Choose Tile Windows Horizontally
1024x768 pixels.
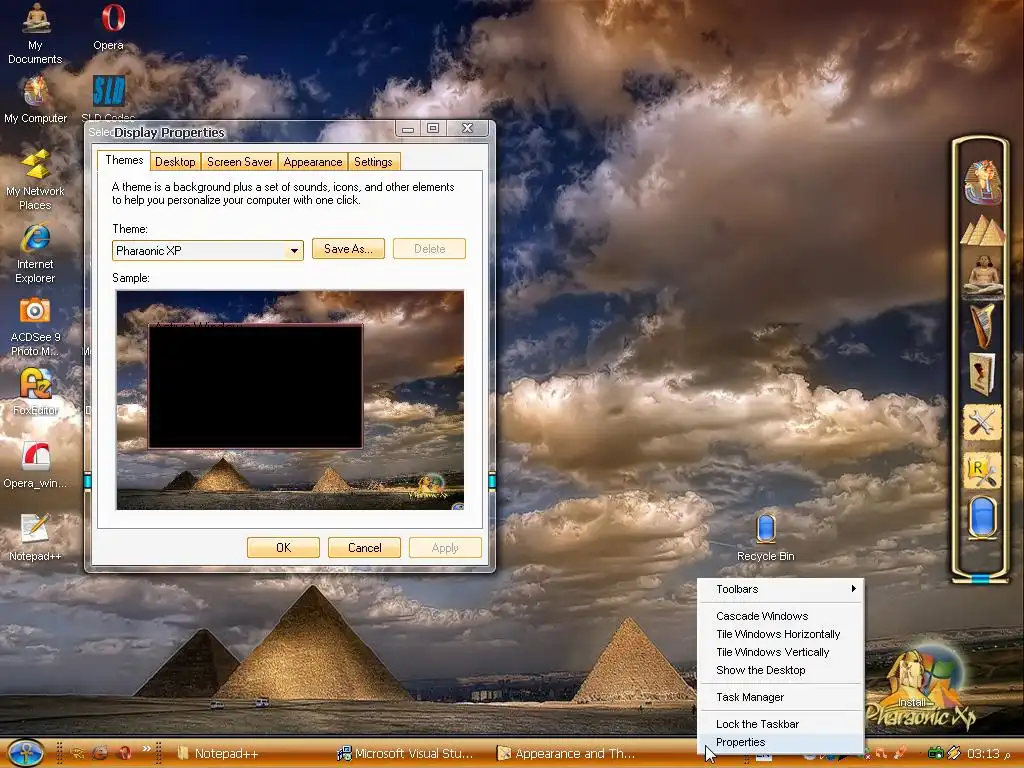click(781, 634)
